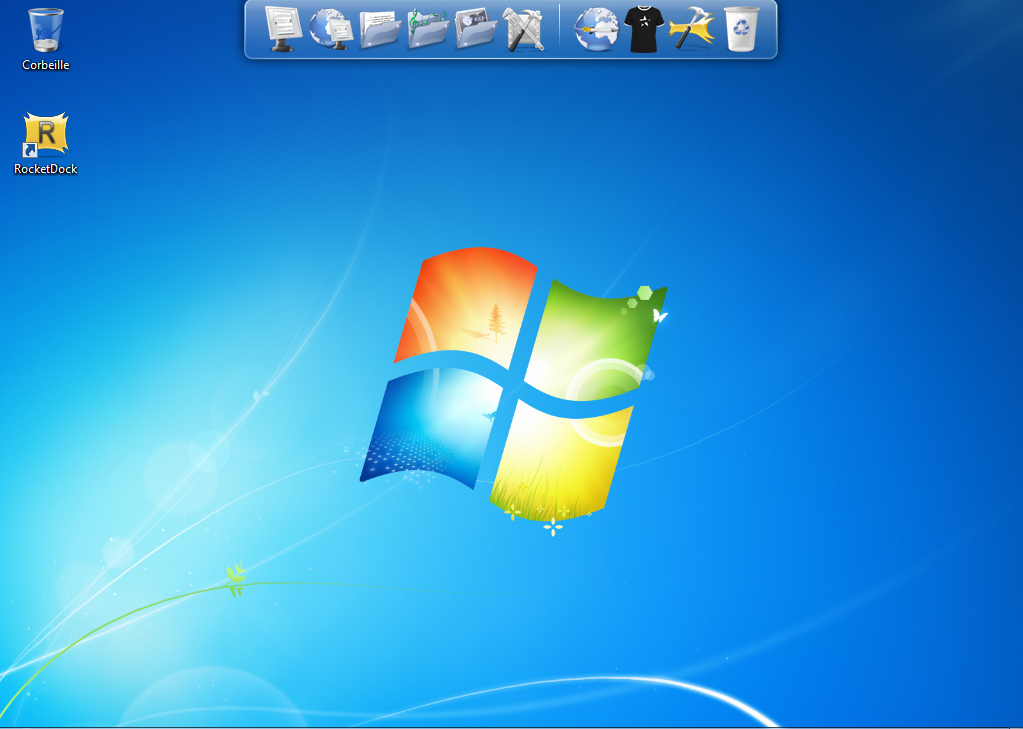Click the black T-shirt dock icon

point(644,29)
